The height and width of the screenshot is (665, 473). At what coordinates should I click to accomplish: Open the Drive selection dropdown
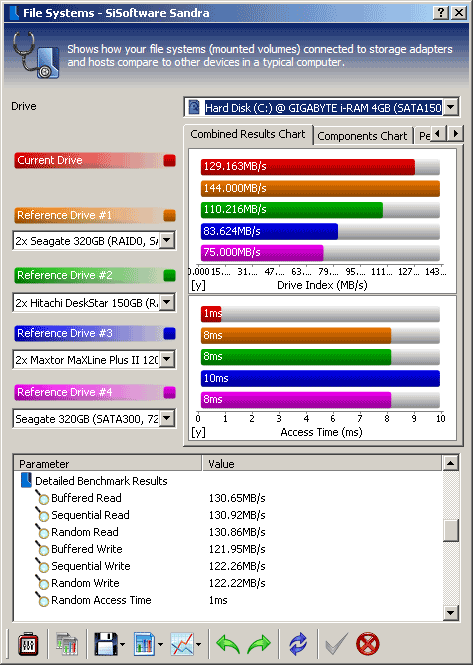pos(451,107)
